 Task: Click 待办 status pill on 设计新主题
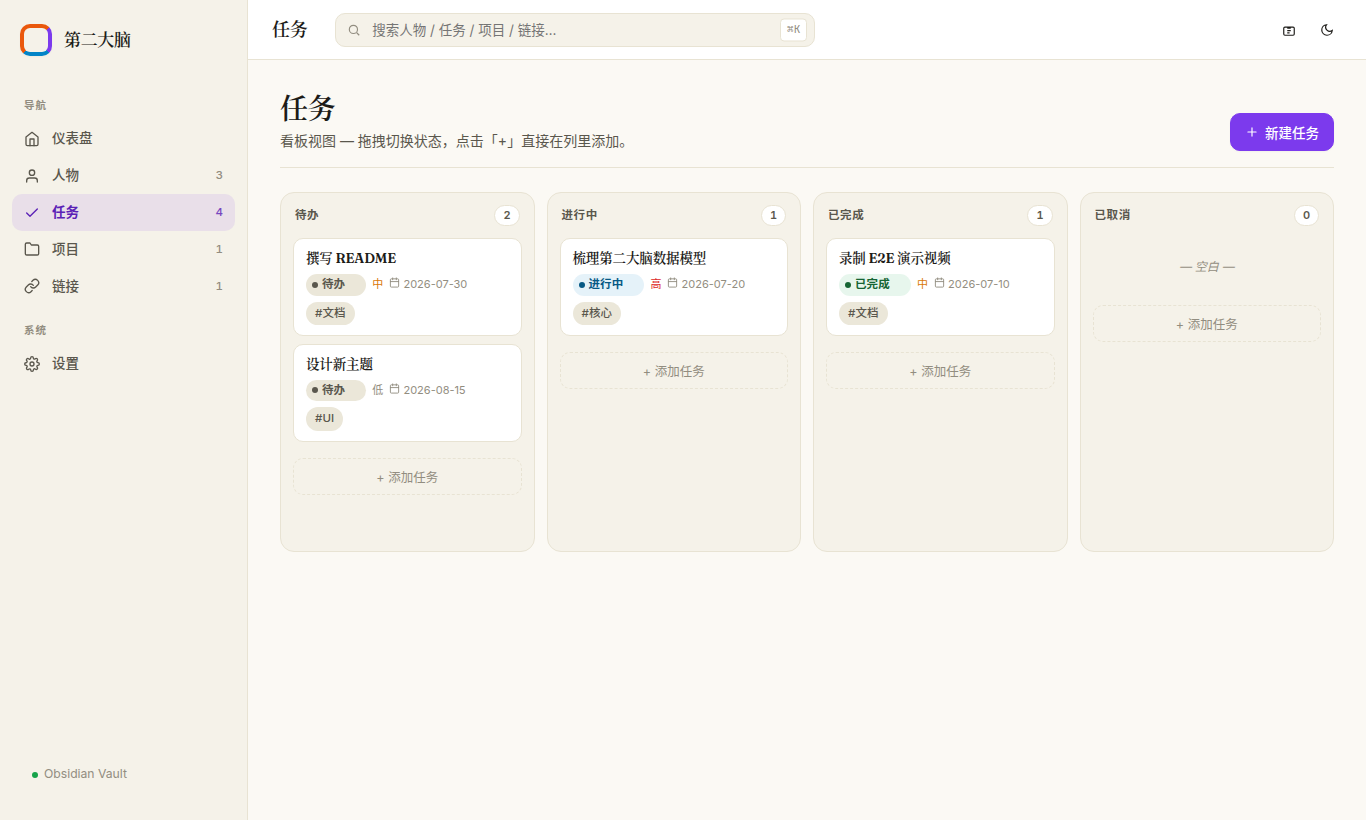[x=336, y=390]
